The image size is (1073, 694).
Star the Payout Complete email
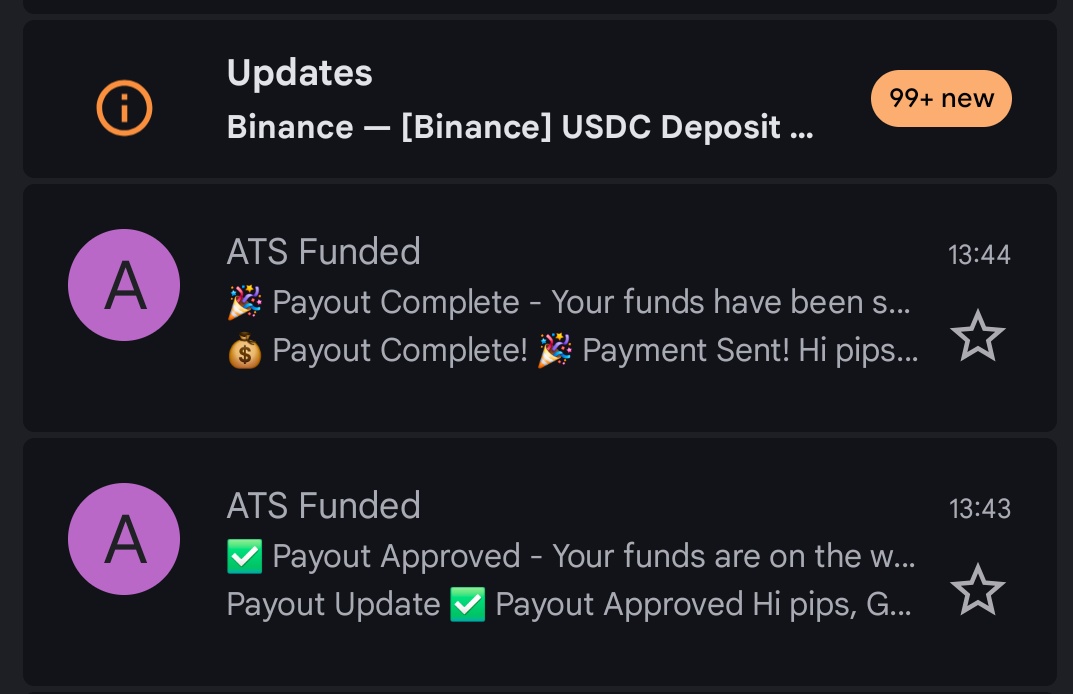(x=976, y=335)
